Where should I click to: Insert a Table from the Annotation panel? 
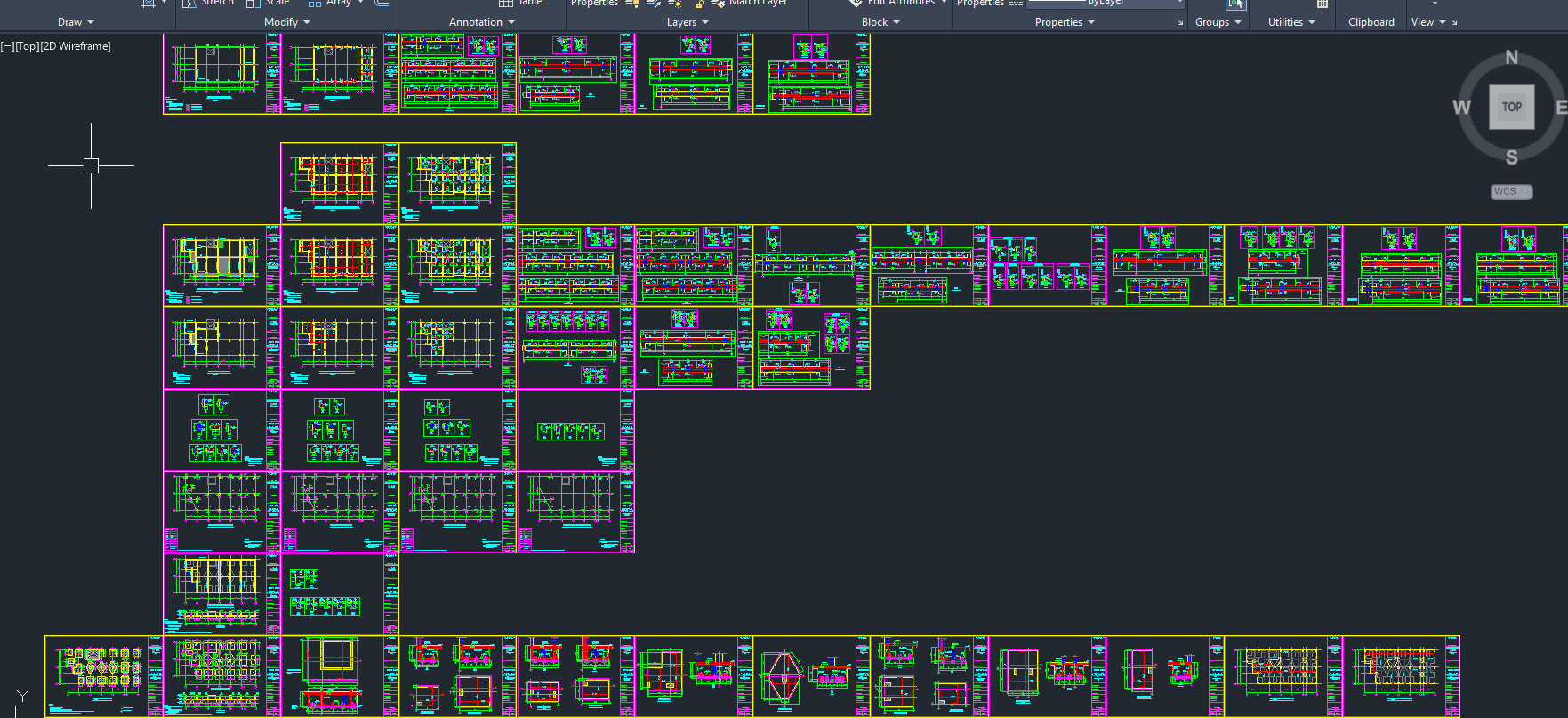pyautogui.click(x=521, y=3)
